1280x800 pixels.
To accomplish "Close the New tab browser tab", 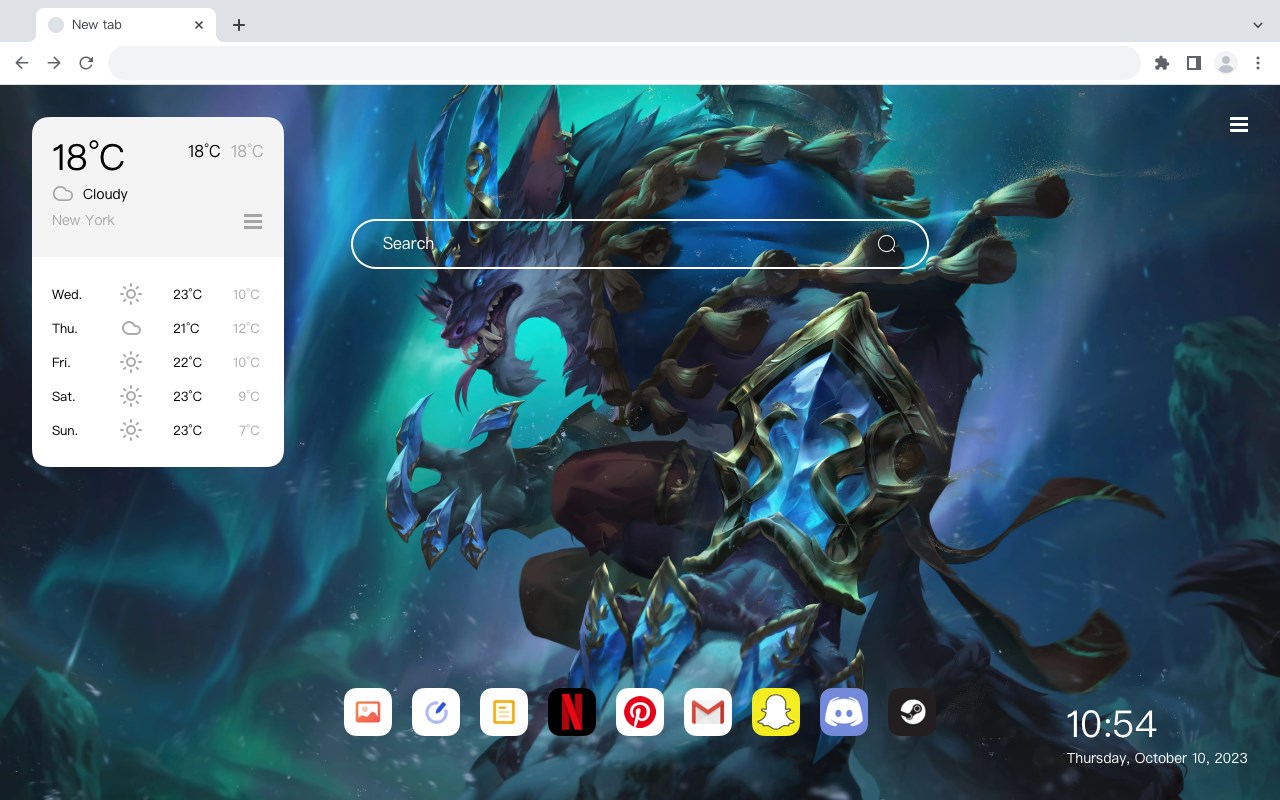I will (x=199, y=24).
